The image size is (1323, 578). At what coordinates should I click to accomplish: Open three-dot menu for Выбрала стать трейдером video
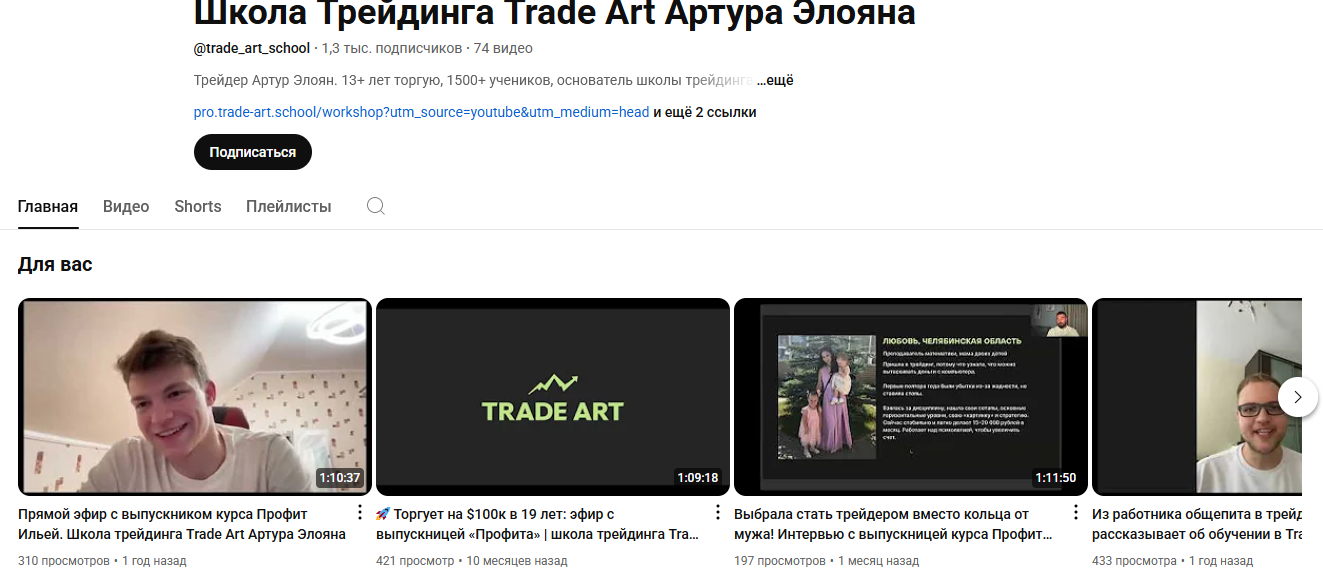(x=1075, y=513)
